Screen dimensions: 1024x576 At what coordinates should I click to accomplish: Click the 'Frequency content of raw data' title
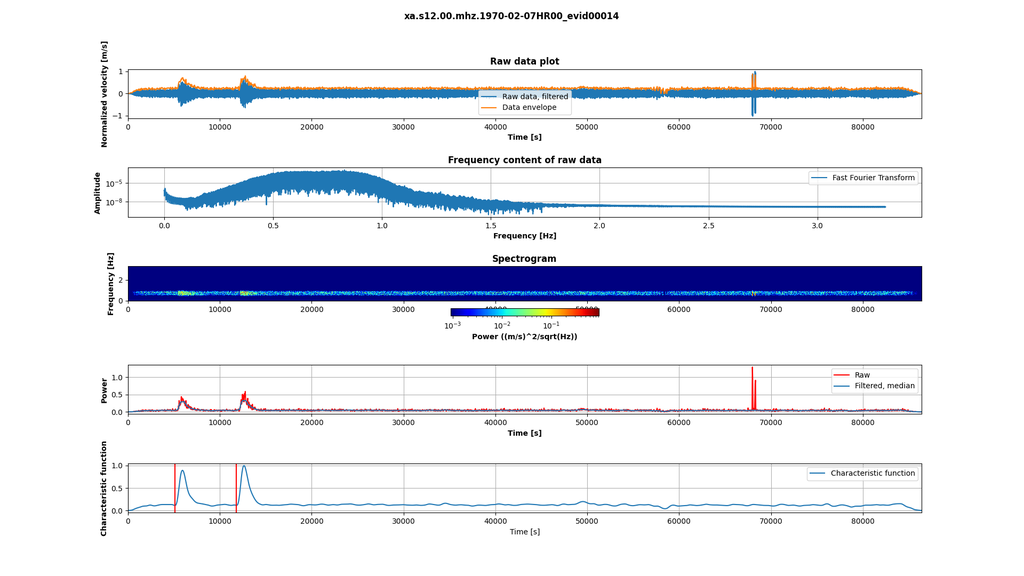point(524,160)
